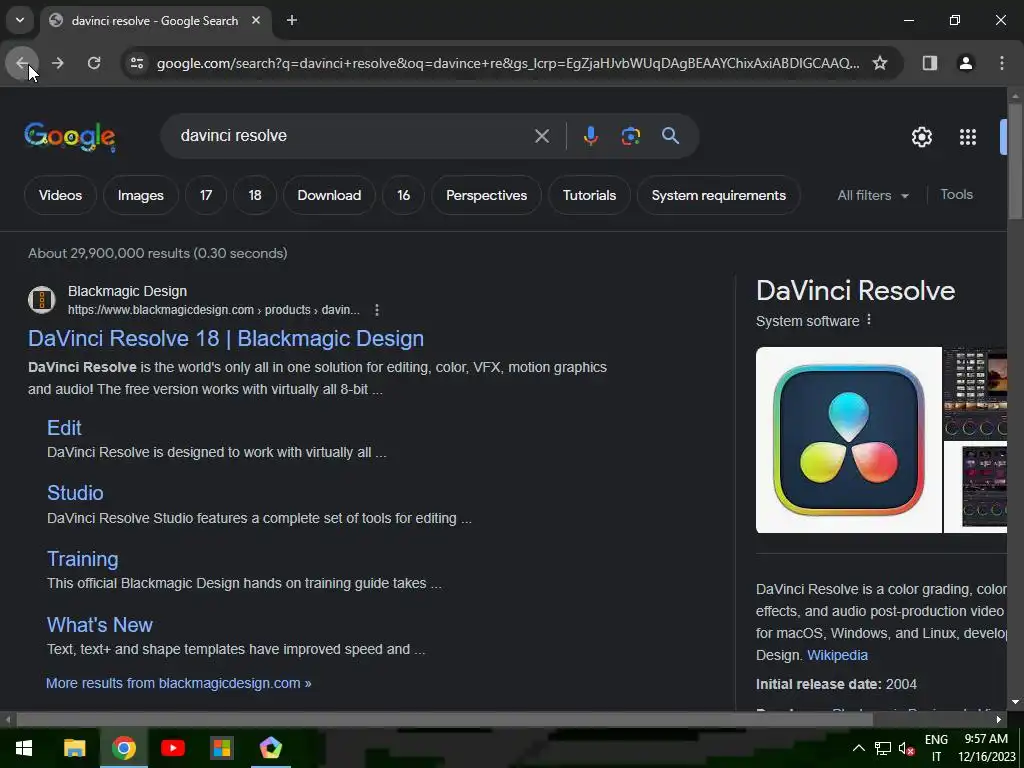This screenshot has width=1024, height=768.
Task: Select the 16 filter chip
Action: click(404, 195)
